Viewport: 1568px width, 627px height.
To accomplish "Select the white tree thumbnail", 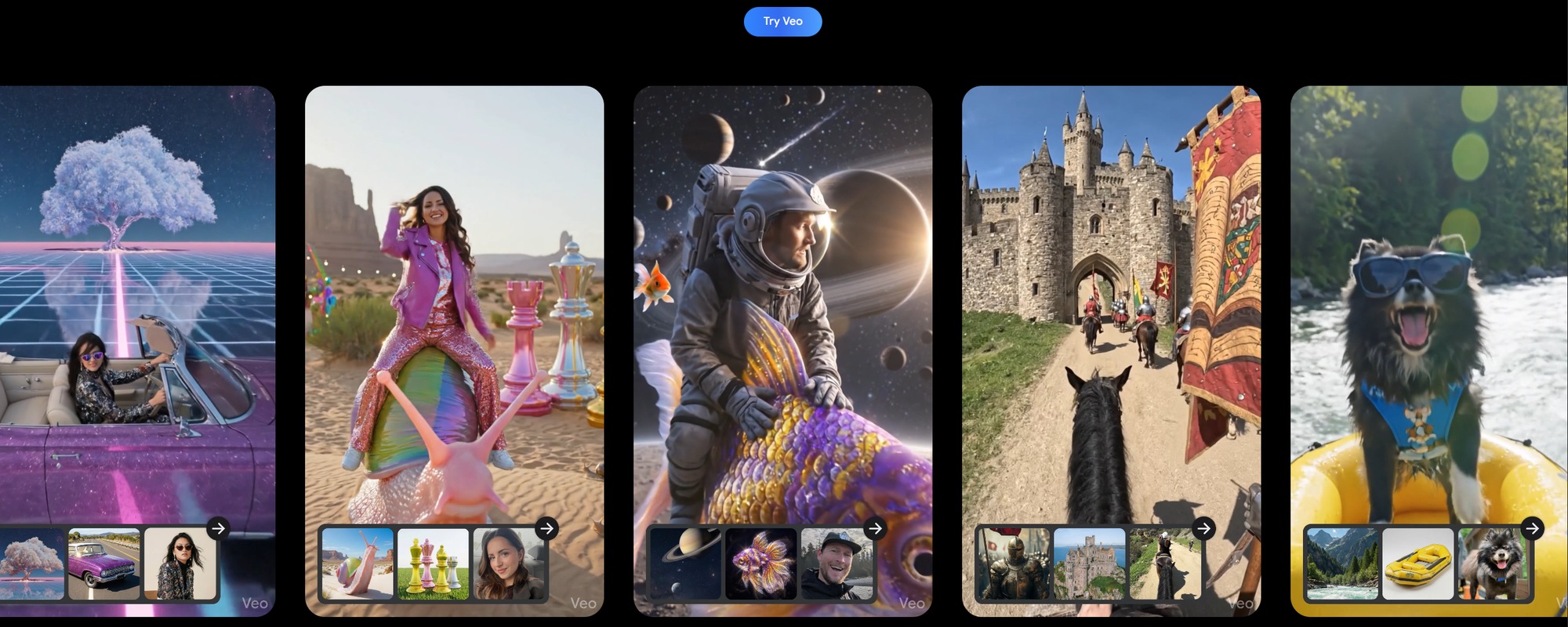I will pos(31,564).
